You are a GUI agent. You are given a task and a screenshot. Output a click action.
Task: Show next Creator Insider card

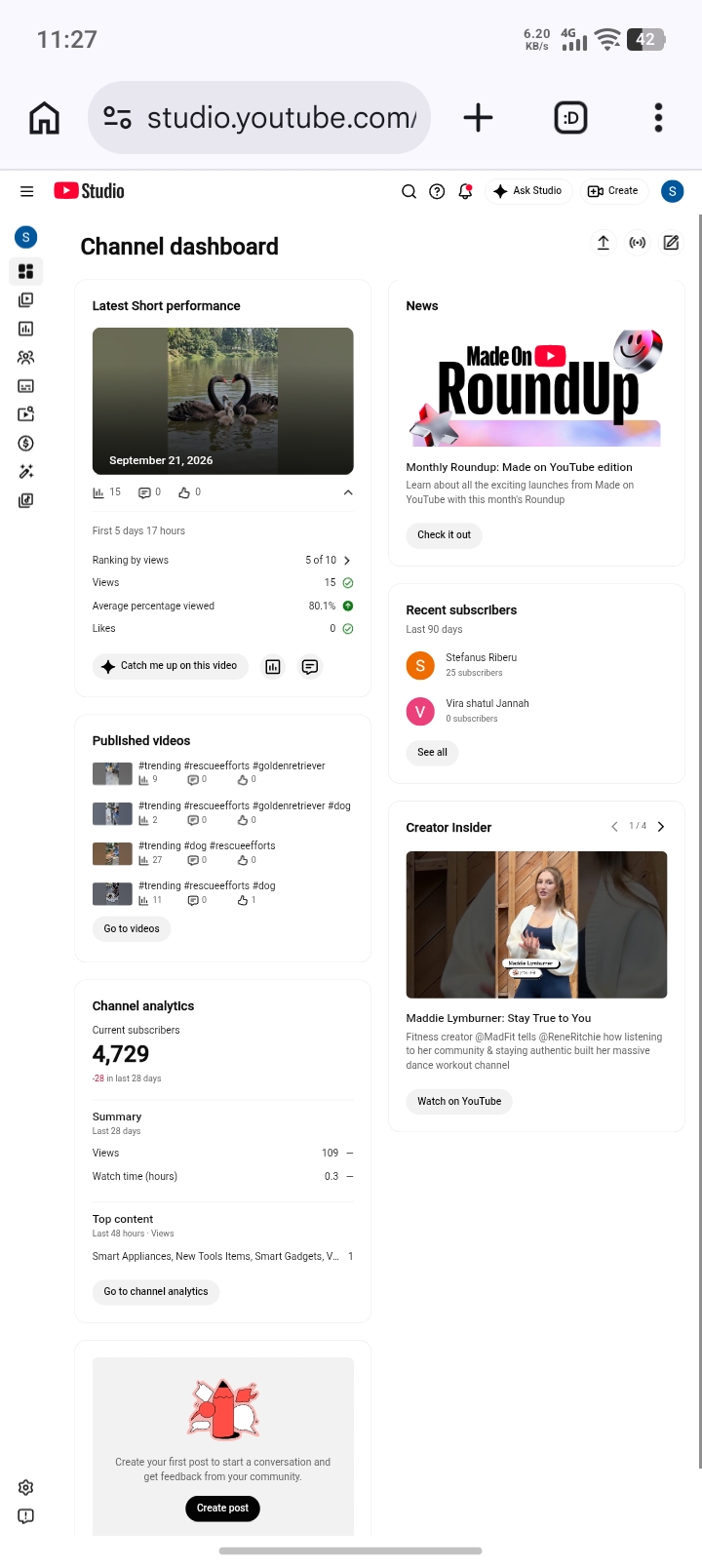coord(661,827)
